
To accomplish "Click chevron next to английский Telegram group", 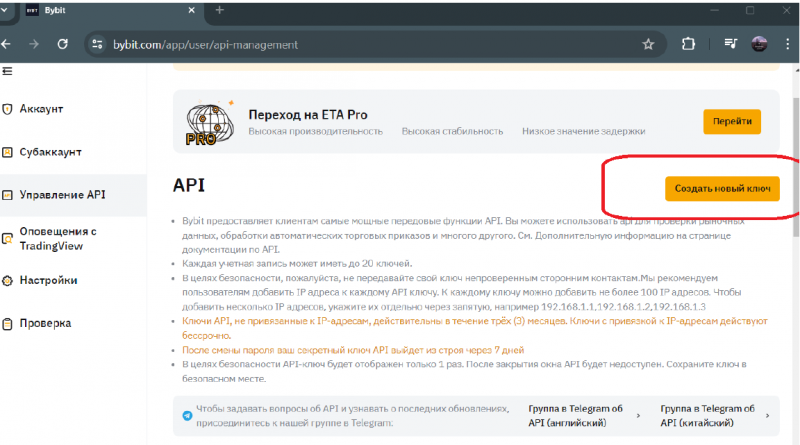I will tap(638, 416).
